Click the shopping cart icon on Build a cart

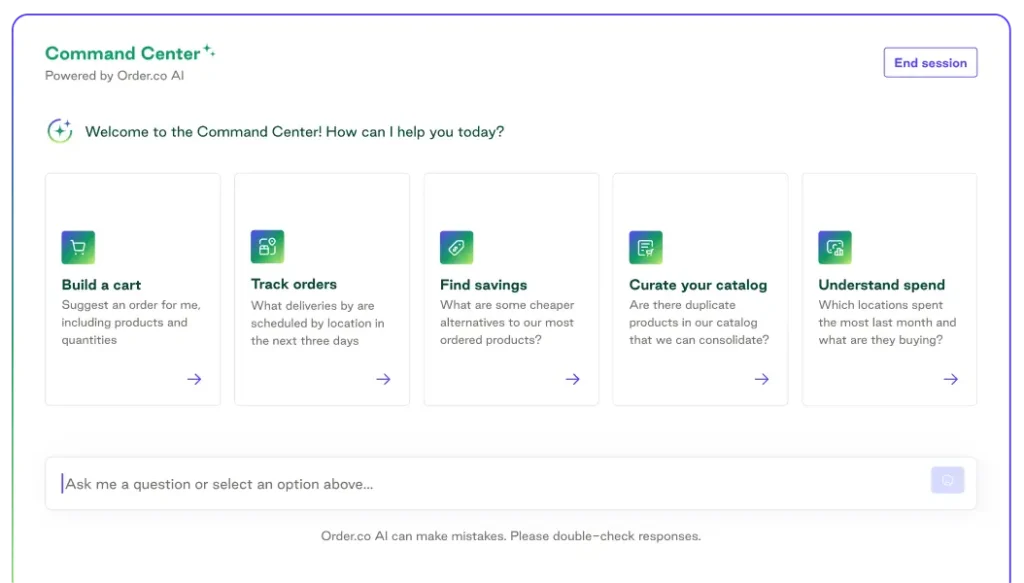click(78, 247)
